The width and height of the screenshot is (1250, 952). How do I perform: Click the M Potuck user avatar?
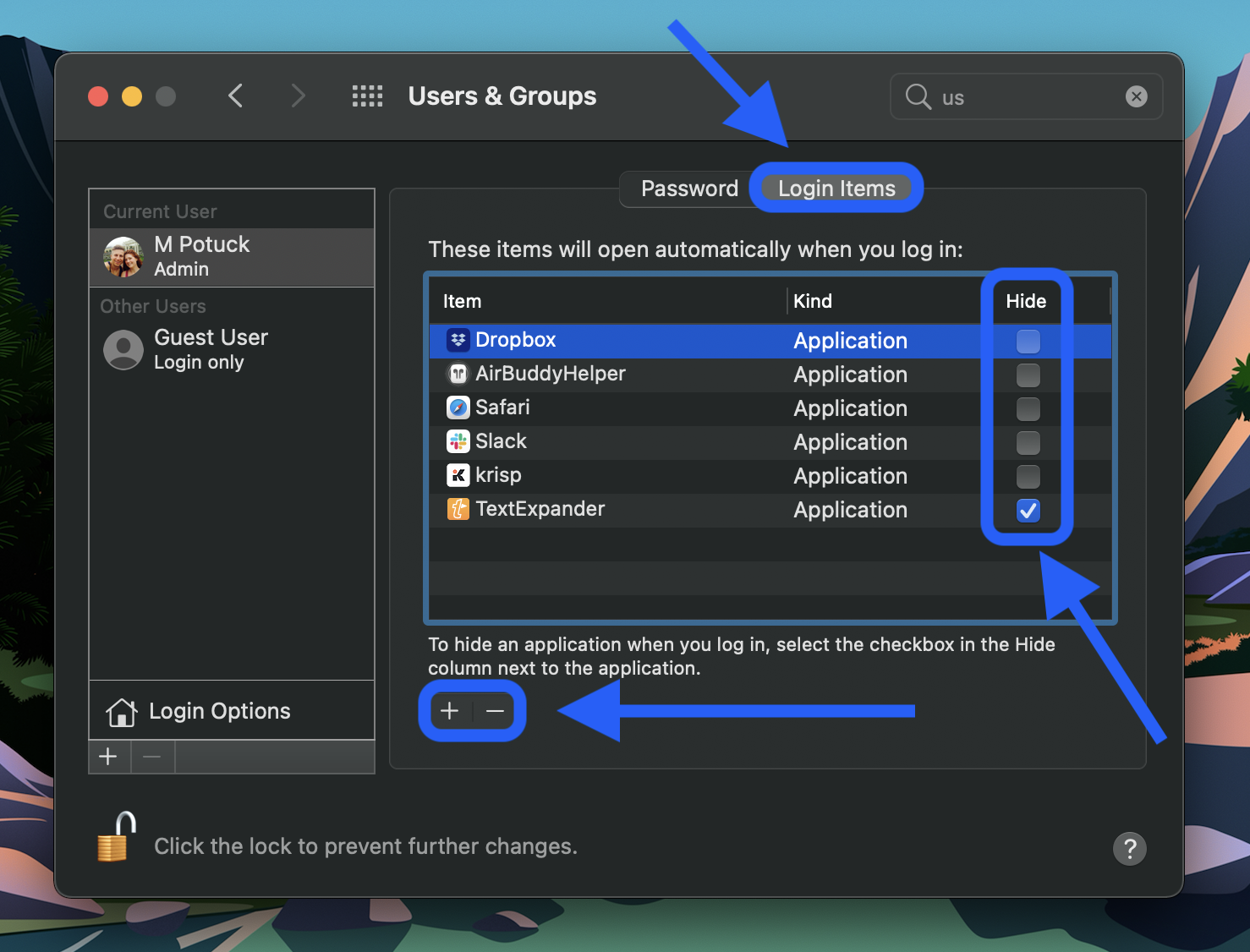click(x=122, y=256)
